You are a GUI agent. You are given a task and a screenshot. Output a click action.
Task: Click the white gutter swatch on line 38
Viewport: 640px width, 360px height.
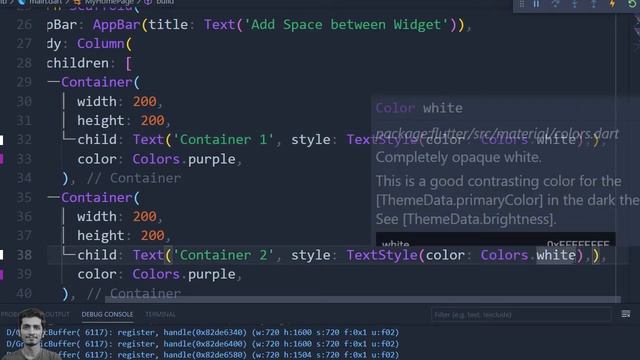click(x=2, y=255)
